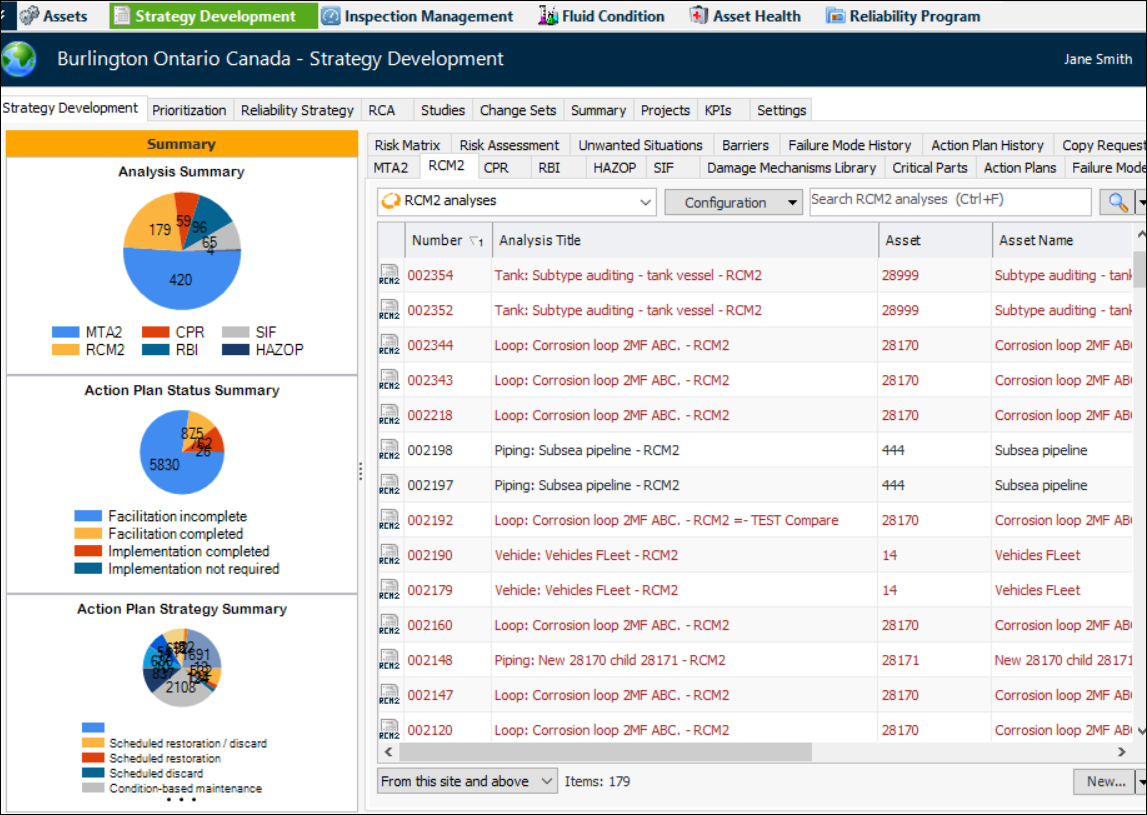1147x815 pixels.
Task: Select the Risk Matrix tab
Action: pos(408,145)
